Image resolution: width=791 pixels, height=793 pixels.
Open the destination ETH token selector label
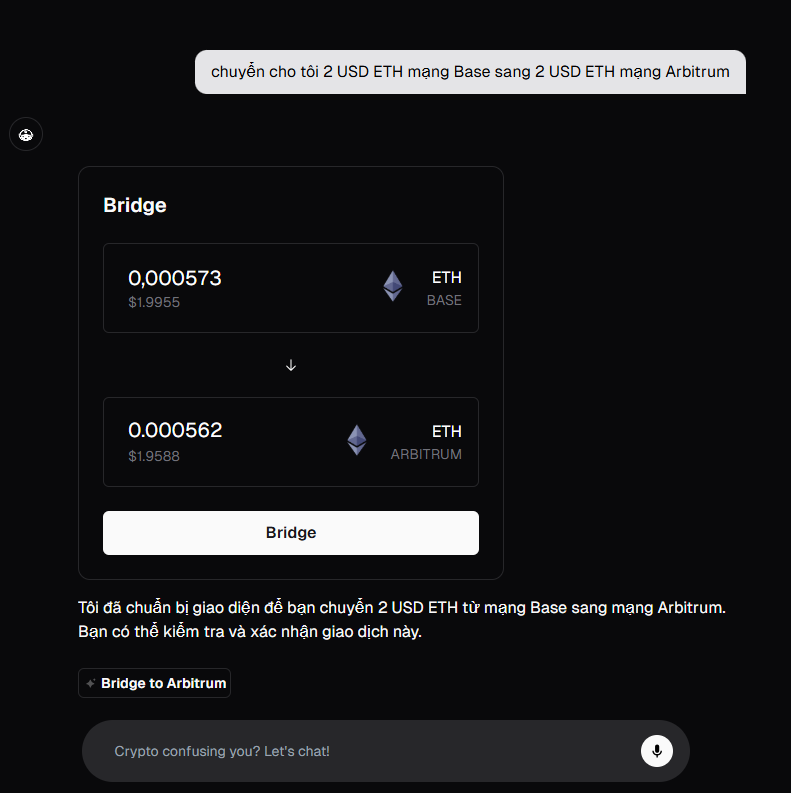pos(447,431)
